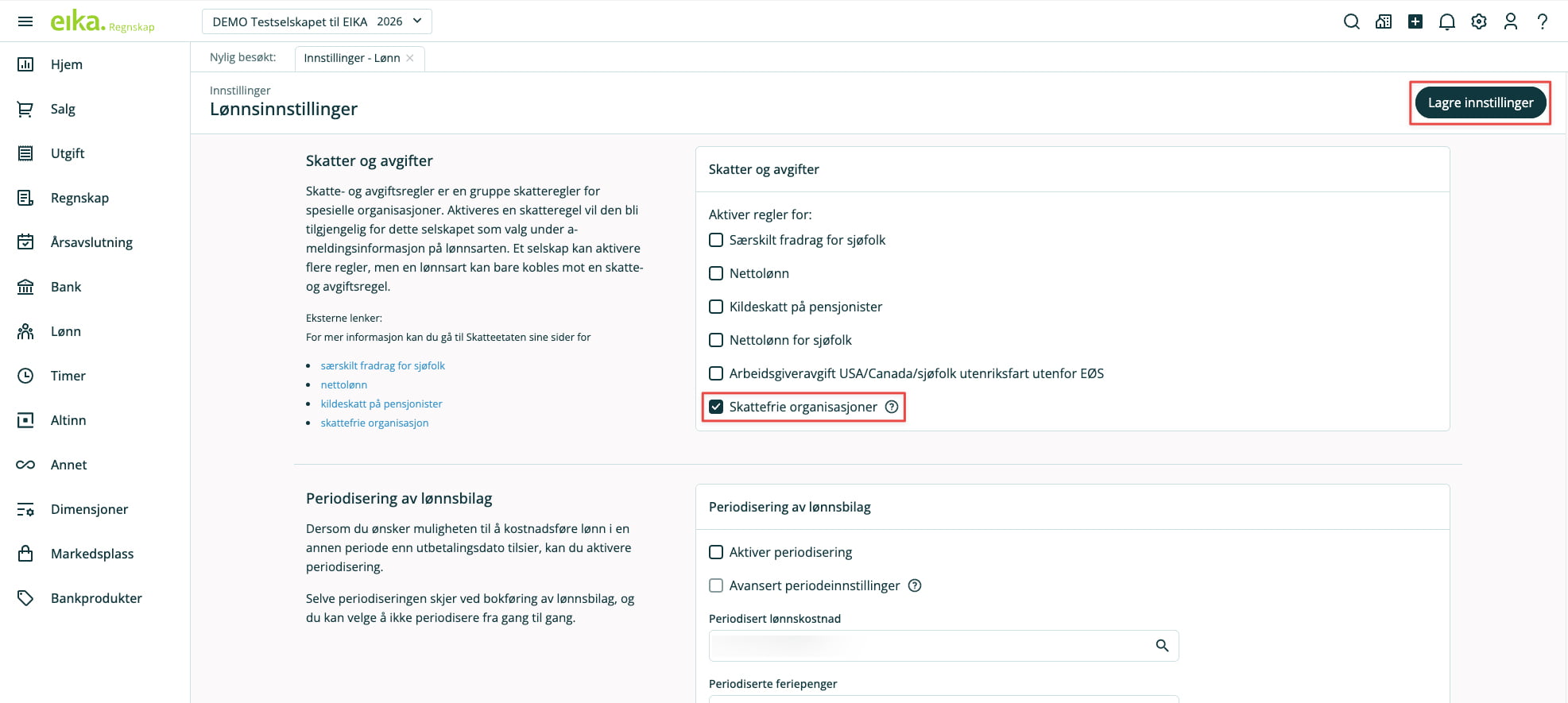
Task: Open the notifications bell
Action: pyautogui.click(x=1447, y=22)
